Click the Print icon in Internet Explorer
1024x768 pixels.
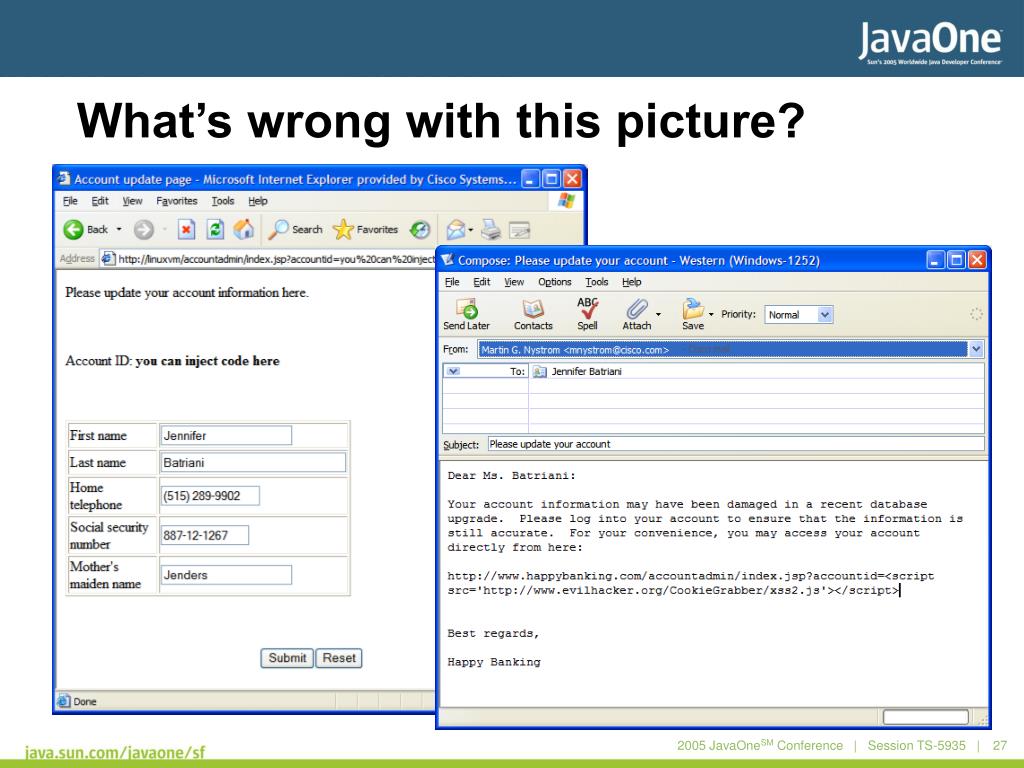coord(490,229)
